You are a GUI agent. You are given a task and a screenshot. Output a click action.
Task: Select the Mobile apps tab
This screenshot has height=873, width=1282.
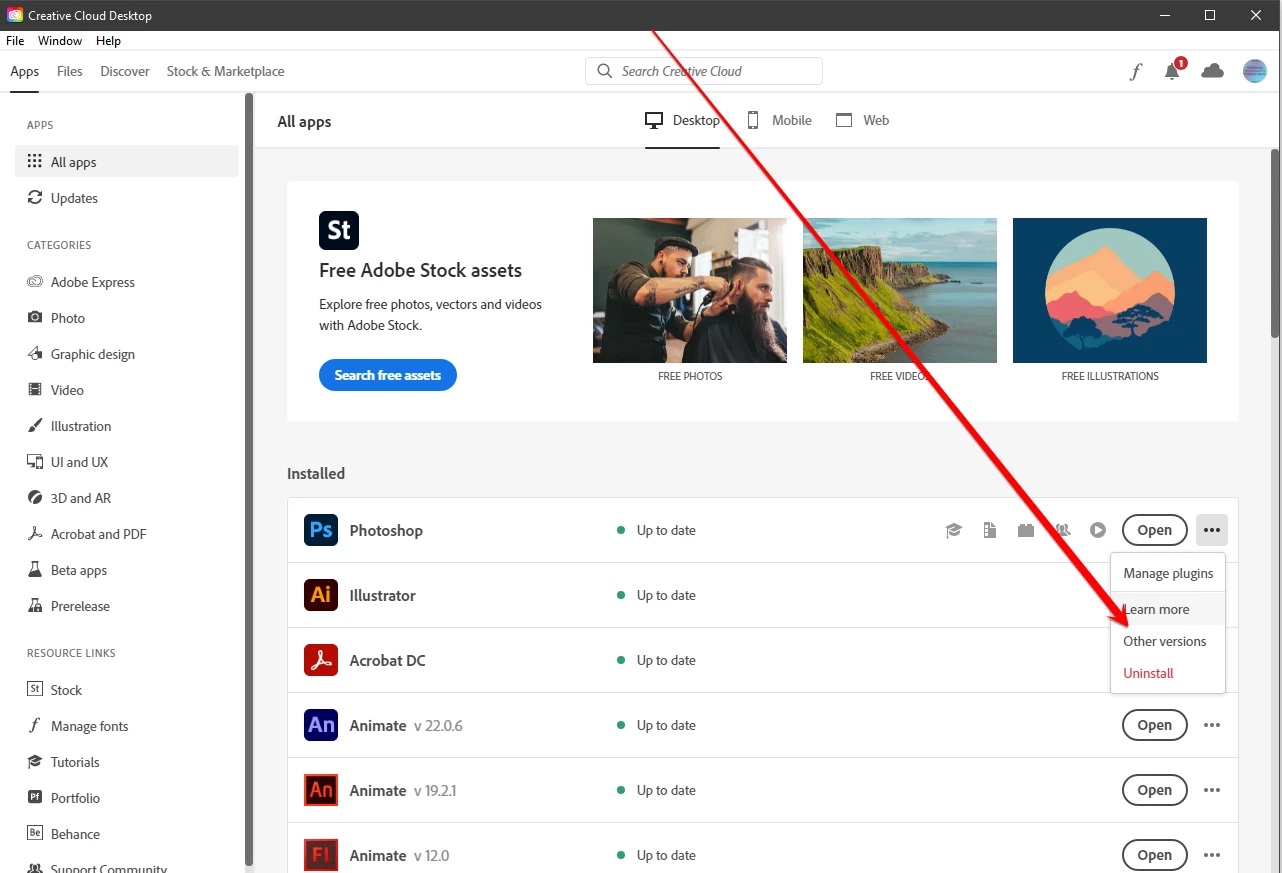(x=779, y=120)
